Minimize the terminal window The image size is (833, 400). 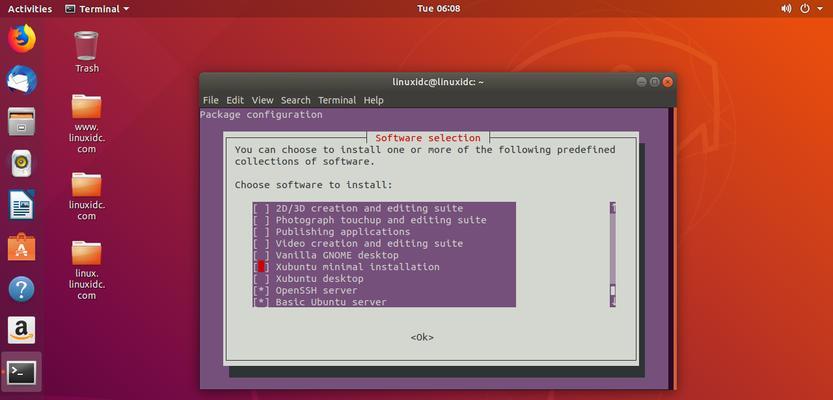click(641, 82)
